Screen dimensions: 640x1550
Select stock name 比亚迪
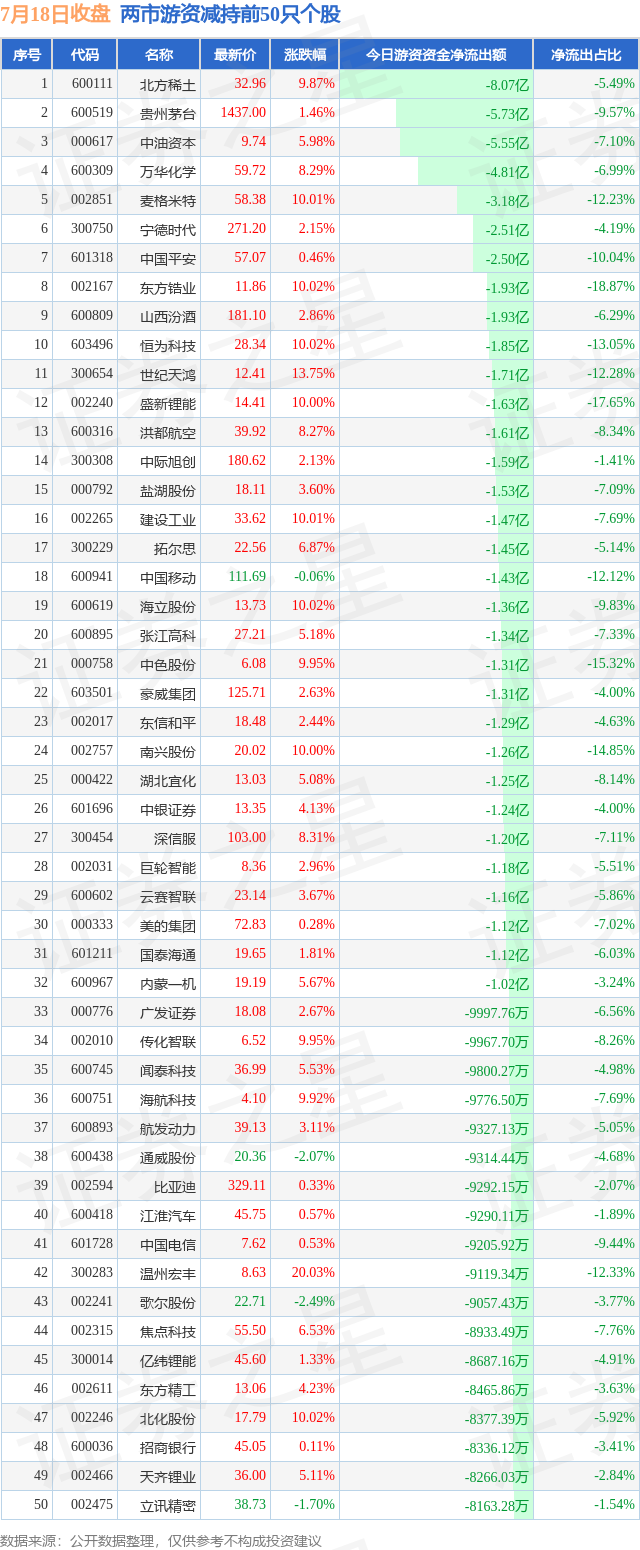click(x=175, y=1186)
